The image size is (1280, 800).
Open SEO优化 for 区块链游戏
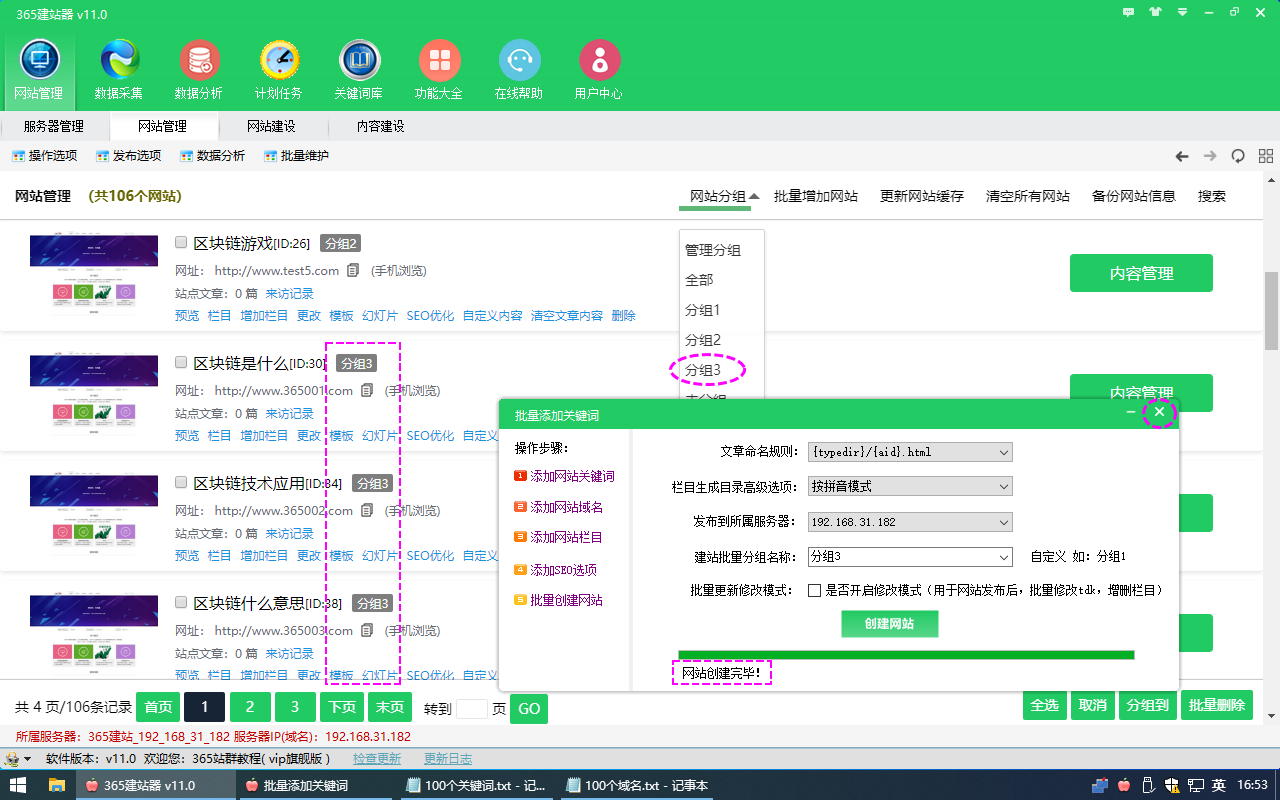(x=430, y=316)
